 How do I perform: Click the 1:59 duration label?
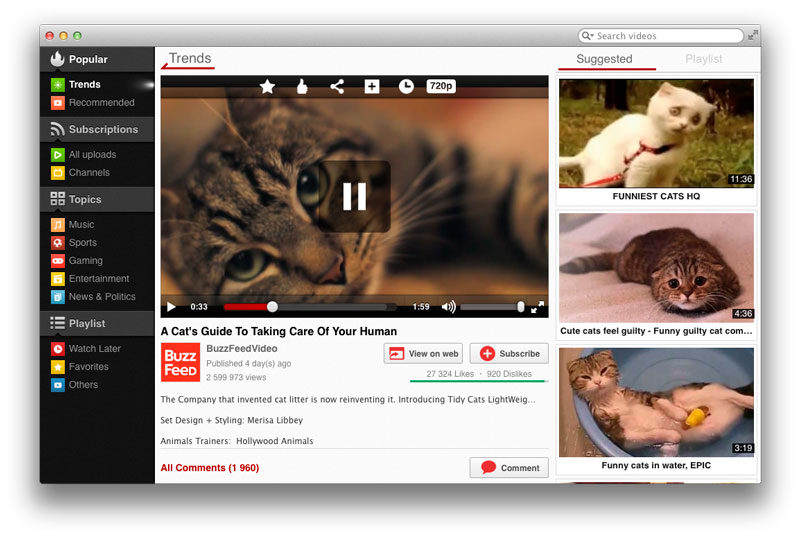(x=421, y=307)
